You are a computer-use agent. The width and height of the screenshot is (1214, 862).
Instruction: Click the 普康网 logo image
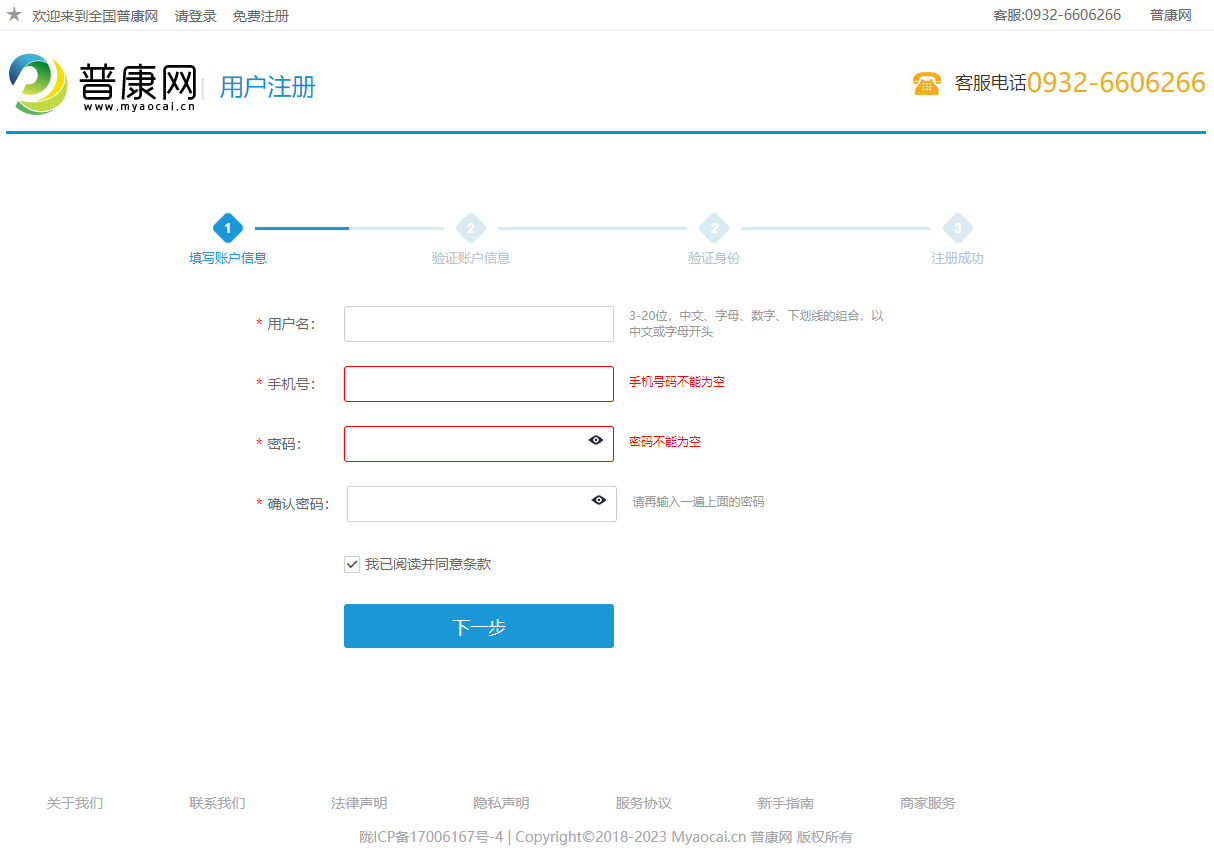coord(102,84)
